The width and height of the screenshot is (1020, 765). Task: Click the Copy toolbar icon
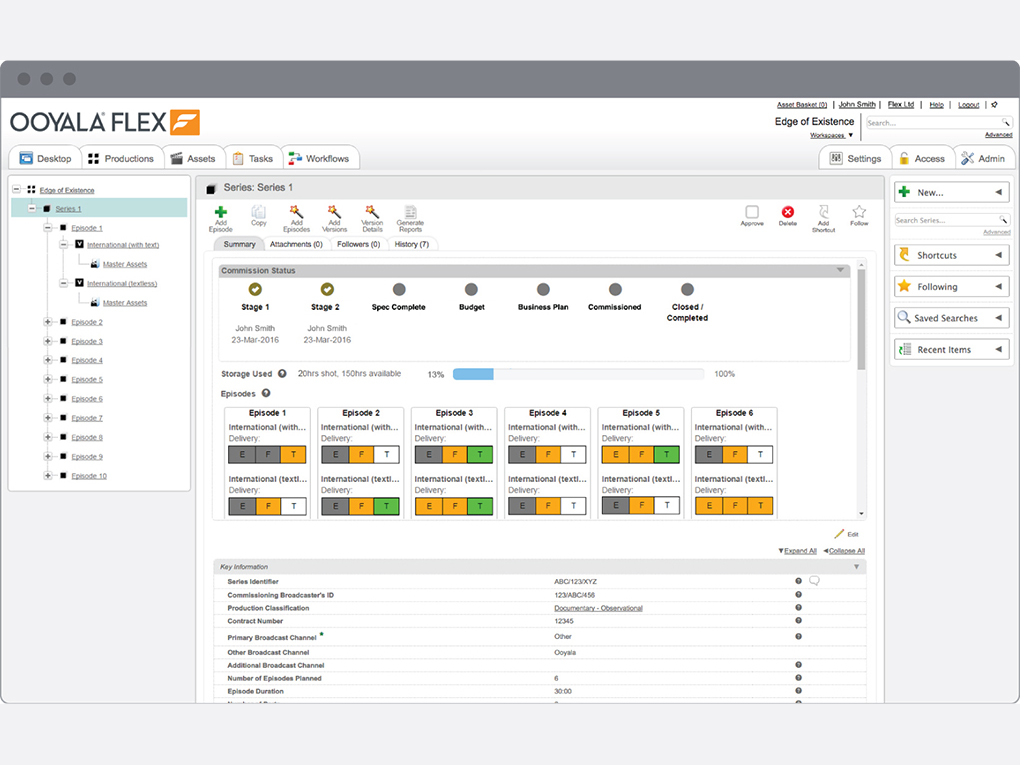(258, 212)
